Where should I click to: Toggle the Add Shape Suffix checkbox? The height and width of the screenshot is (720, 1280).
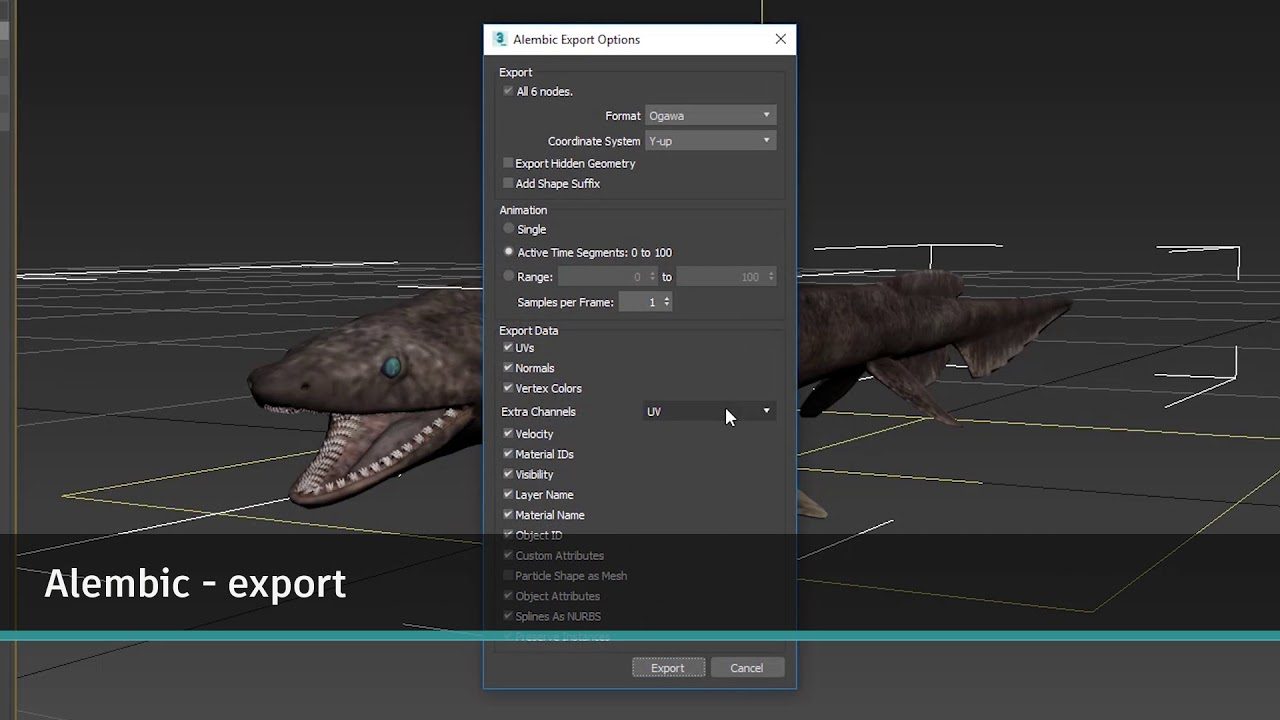coord(508,184)
